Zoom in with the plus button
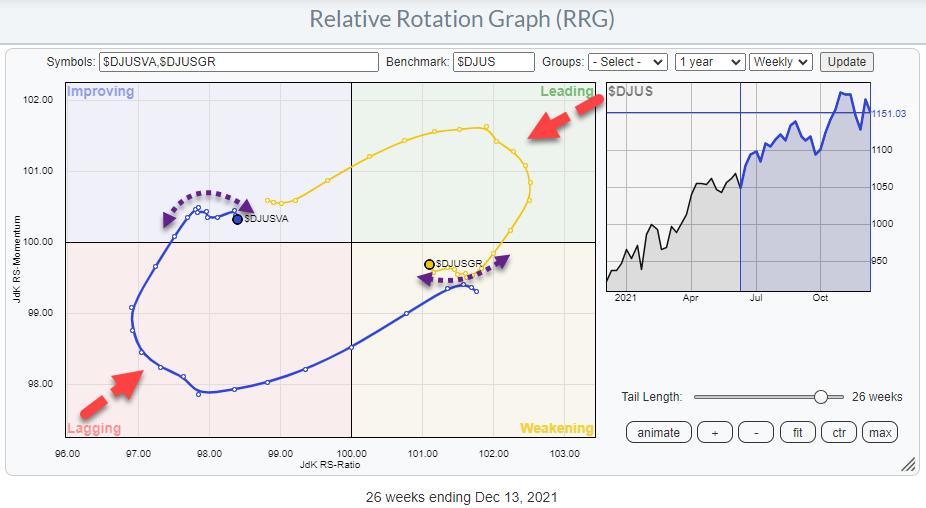This screenshot has height=508, width=926. coord(716,432)
